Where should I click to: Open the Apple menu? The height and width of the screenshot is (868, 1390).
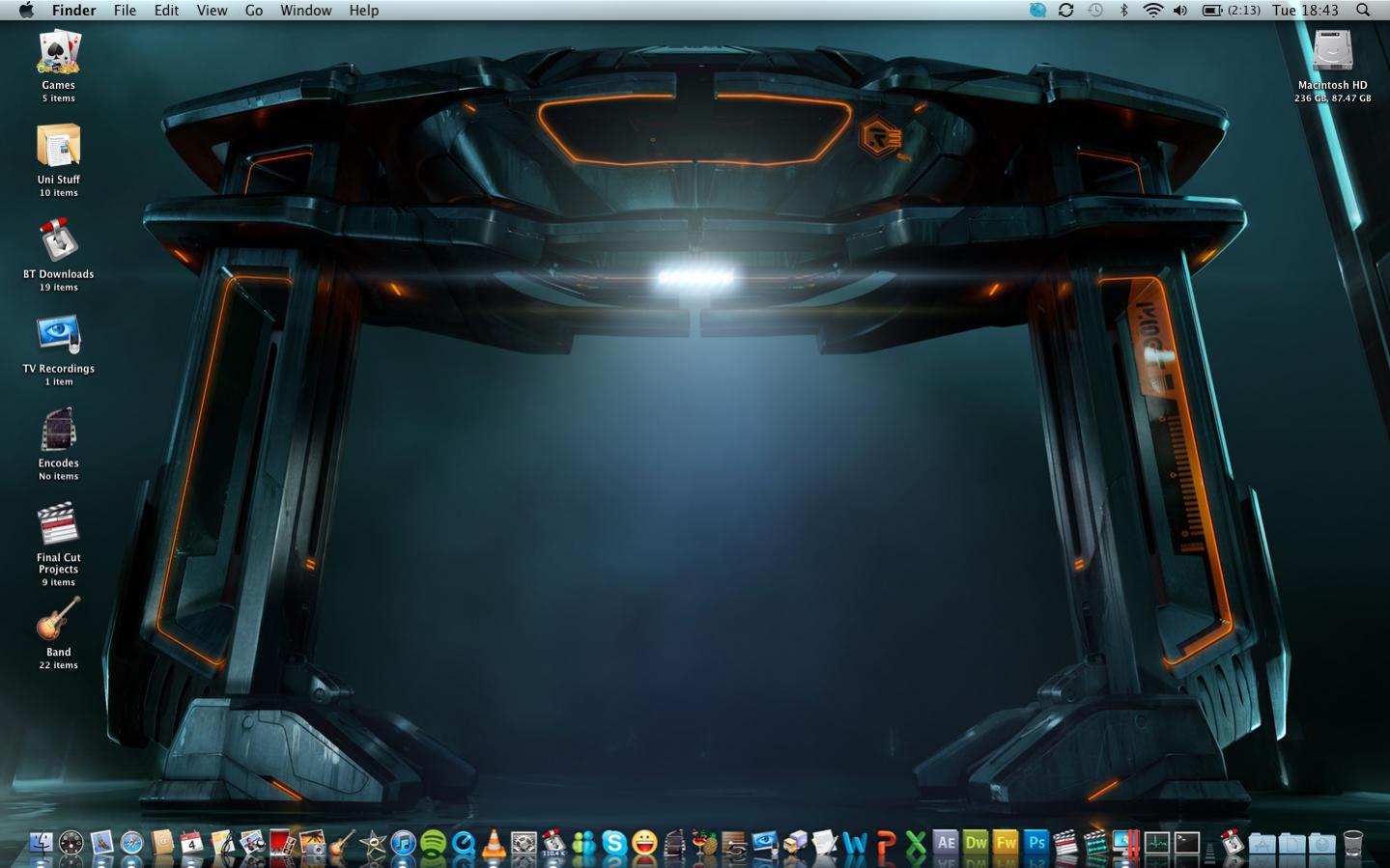click(x=26, y=10)
